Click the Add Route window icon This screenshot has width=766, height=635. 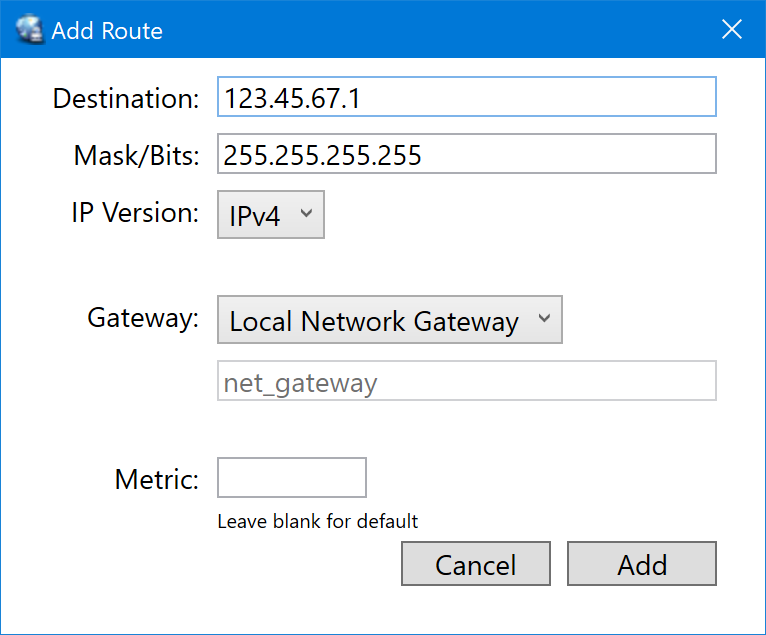[x=30, y=30]
